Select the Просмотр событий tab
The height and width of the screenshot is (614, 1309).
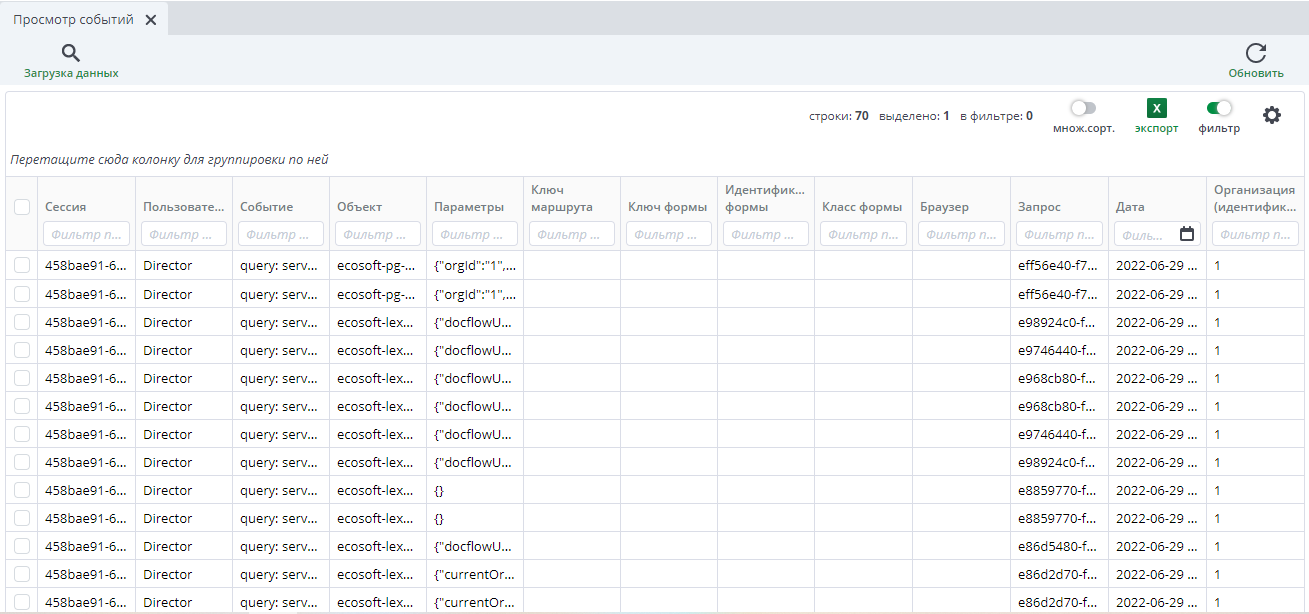click(x=73, y=20)
